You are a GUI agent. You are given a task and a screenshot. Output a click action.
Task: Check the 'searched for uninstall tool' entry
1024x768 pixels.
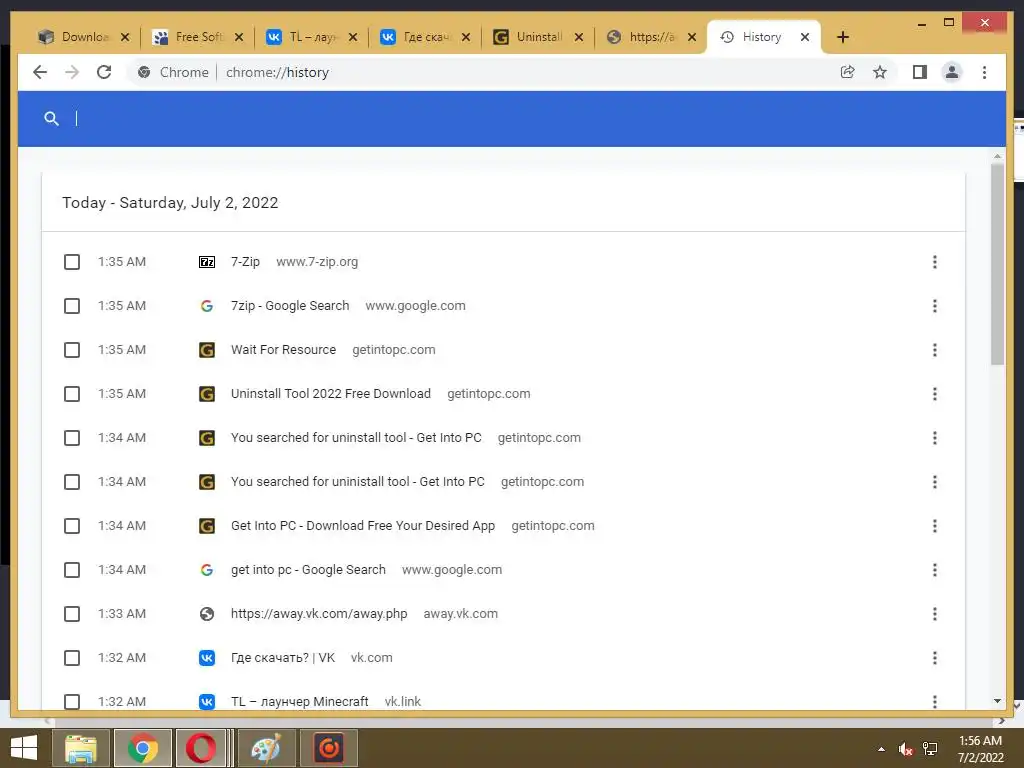tap(72, 438)
